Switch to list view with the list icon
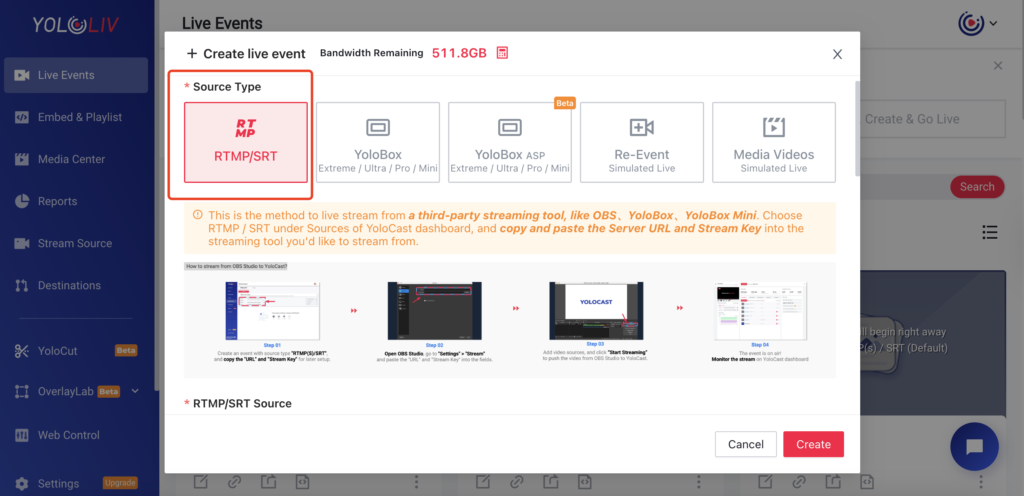Image resolution: width=1024 pixels, height=496 pixels. [x=990, y=232]
